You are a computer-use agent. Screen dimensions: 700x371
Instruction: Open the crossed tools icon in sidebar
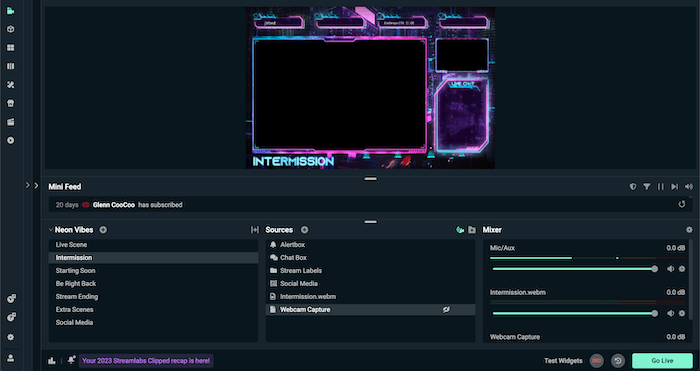(x=10, y=85)
